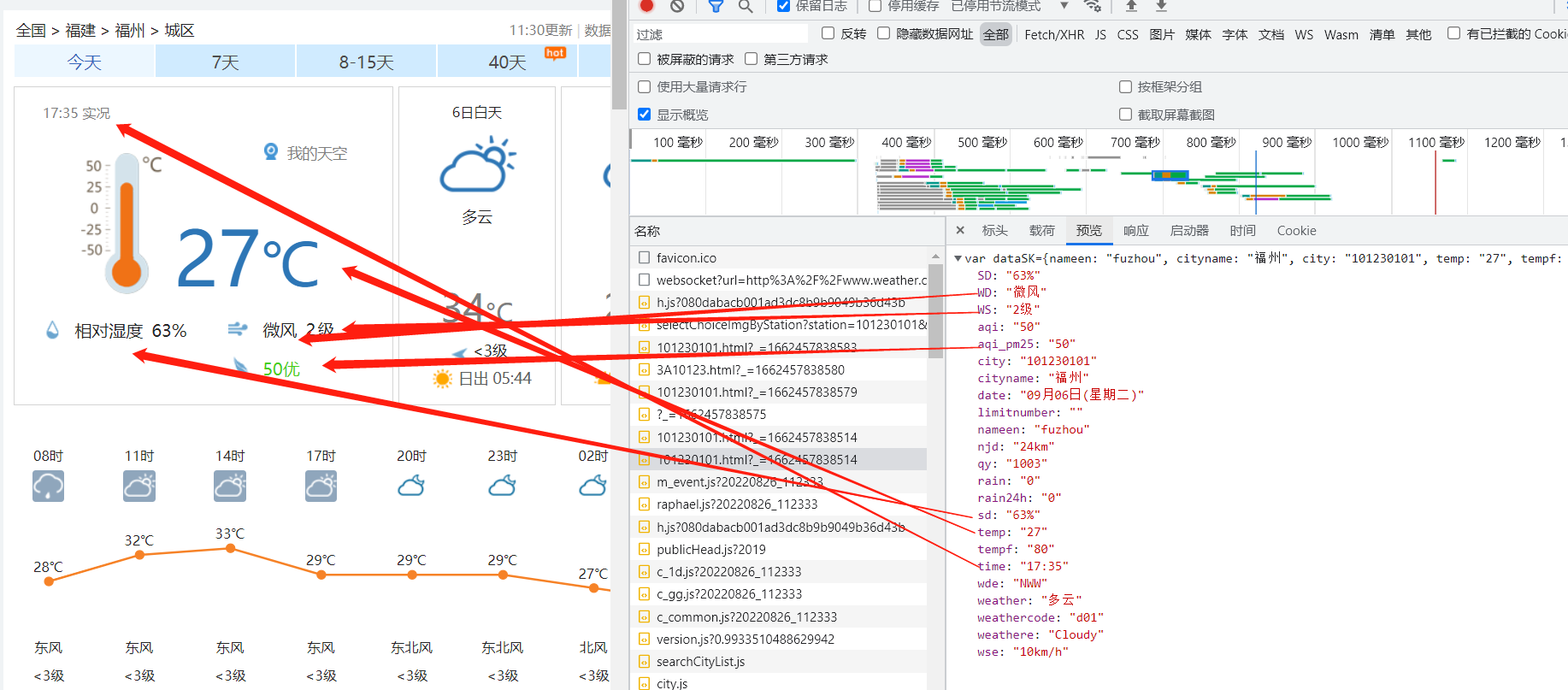Stop recording network log (red circle)
Viewport: 1568px width, 690px height.
pos(647,5)
